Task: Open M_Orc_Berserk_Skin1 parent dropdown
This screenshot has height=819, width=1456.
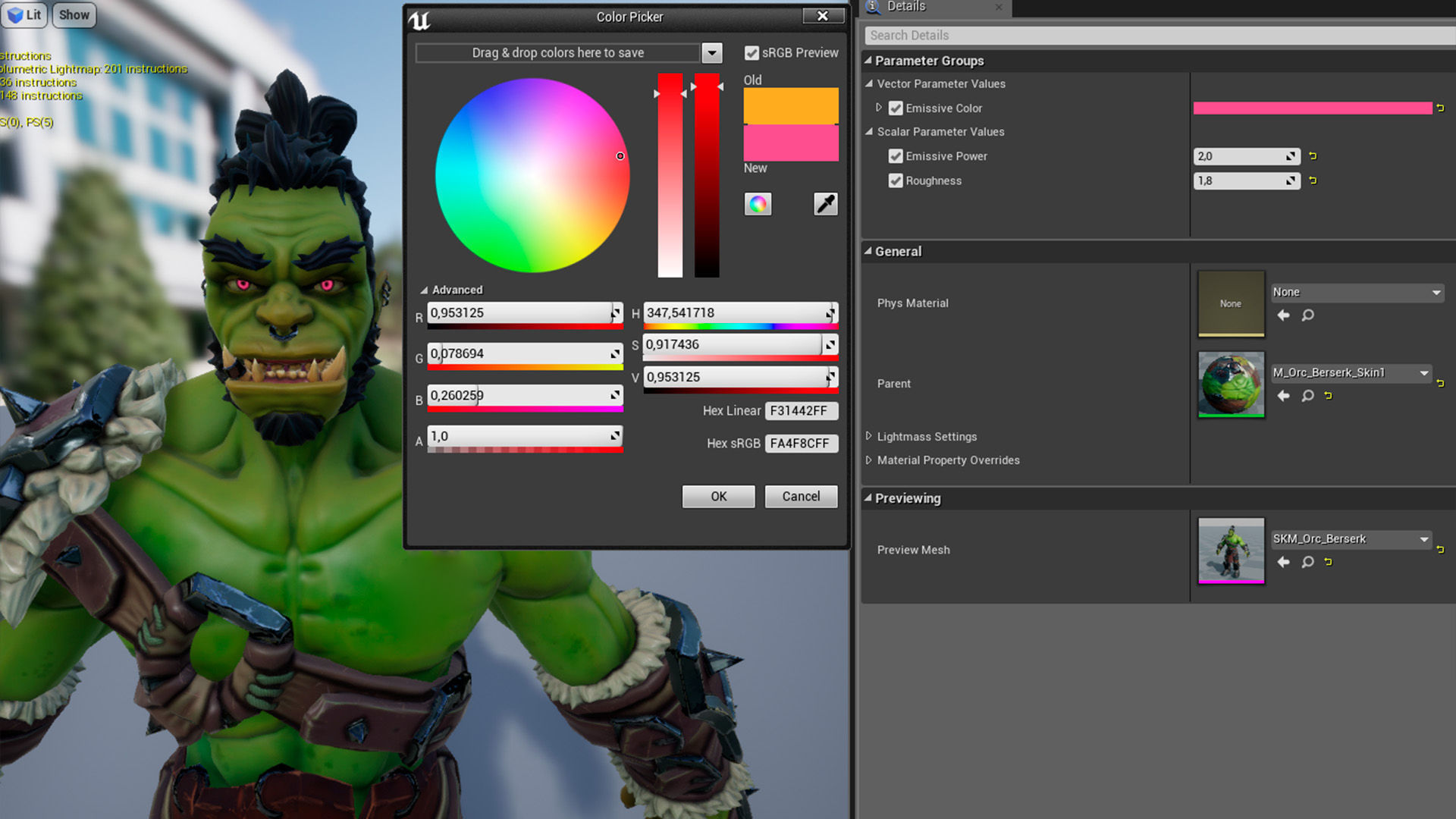Action: coord(1351,372)
